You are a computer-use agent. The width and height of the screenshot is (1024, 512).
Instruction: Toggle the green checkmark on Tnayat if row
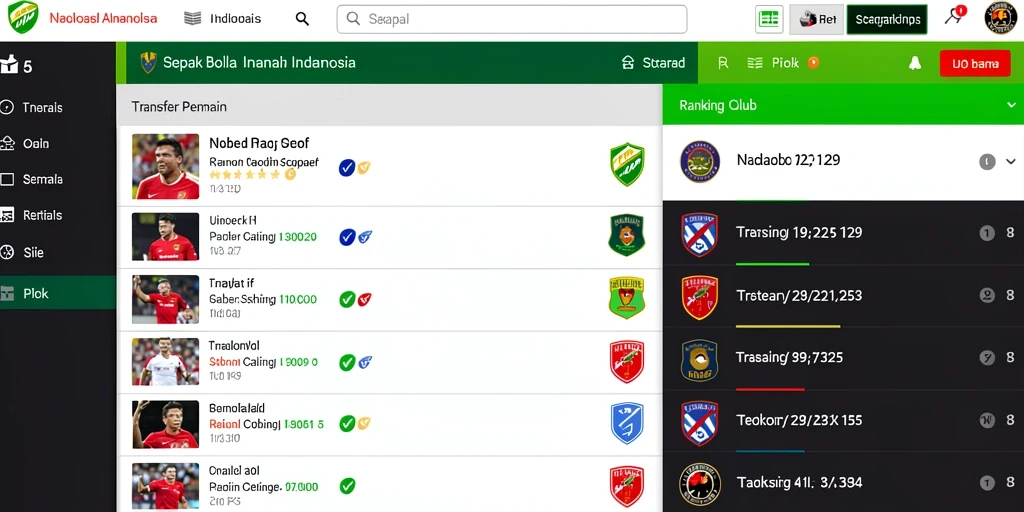(x=347, y=299)
